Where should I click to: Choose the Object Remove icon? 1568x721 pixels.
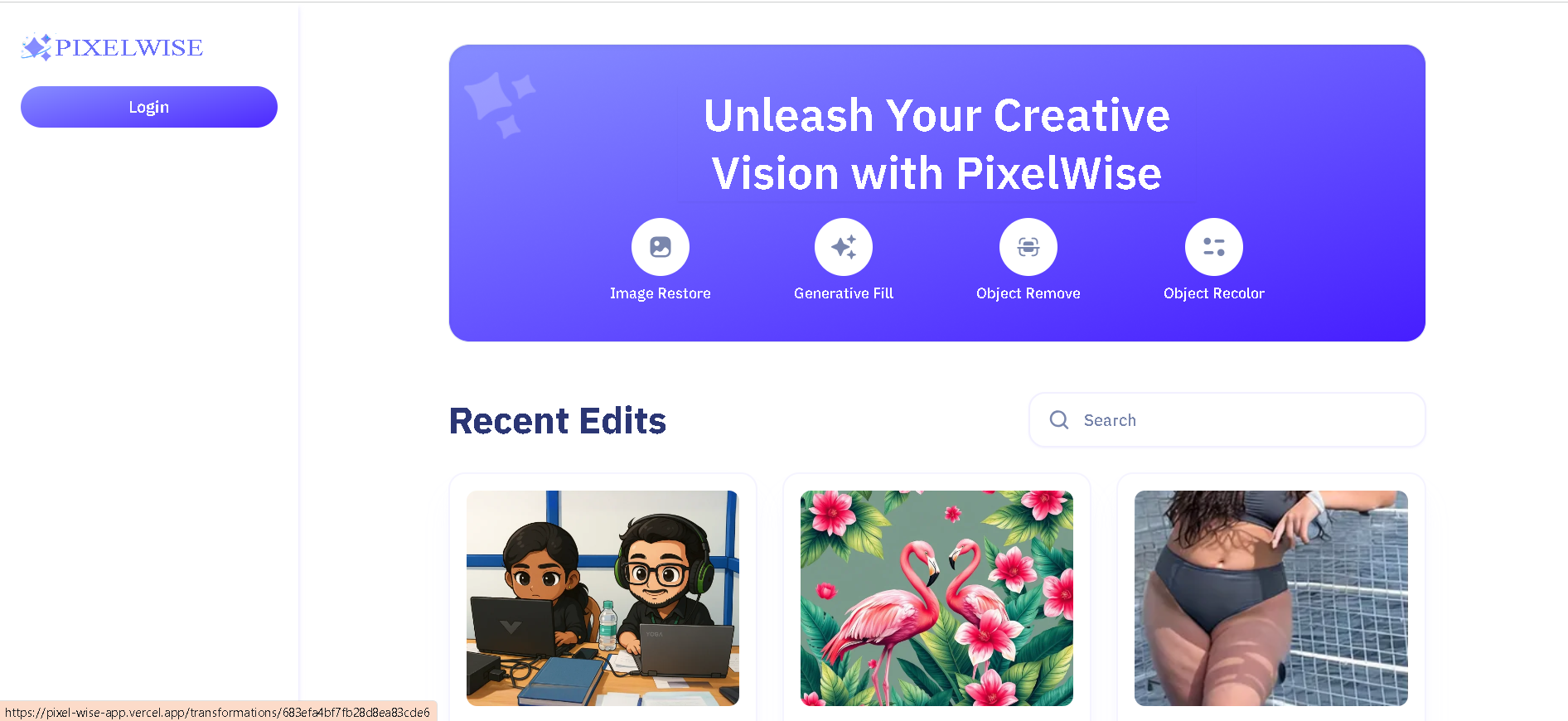[x=1028, y=247]
